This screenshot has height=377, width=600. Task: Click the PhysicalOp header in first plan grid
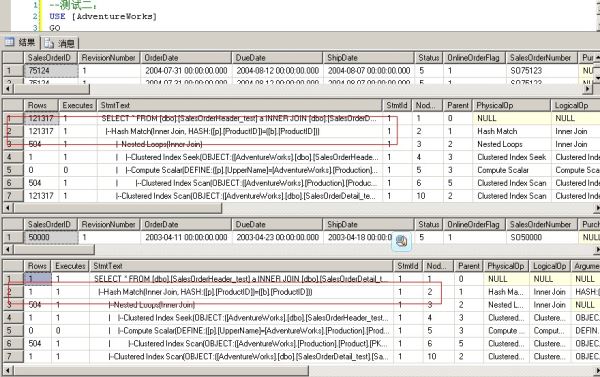(512, 105)
